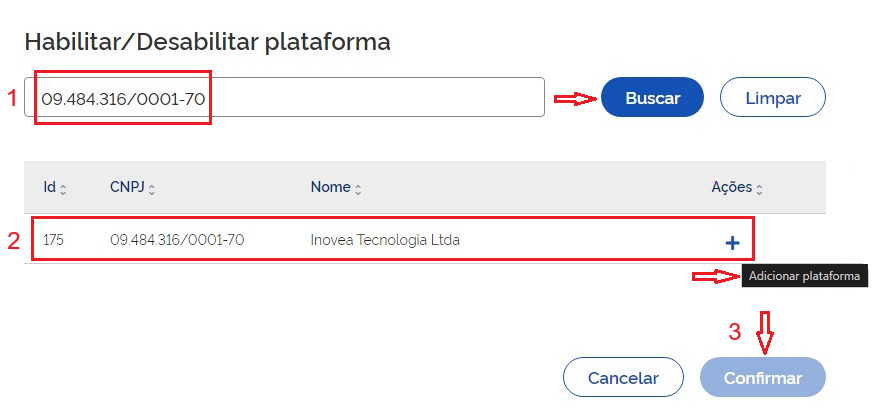The image size is (882, 420).
Task: Sort the table by Nome column label
Action: point(330,187)
